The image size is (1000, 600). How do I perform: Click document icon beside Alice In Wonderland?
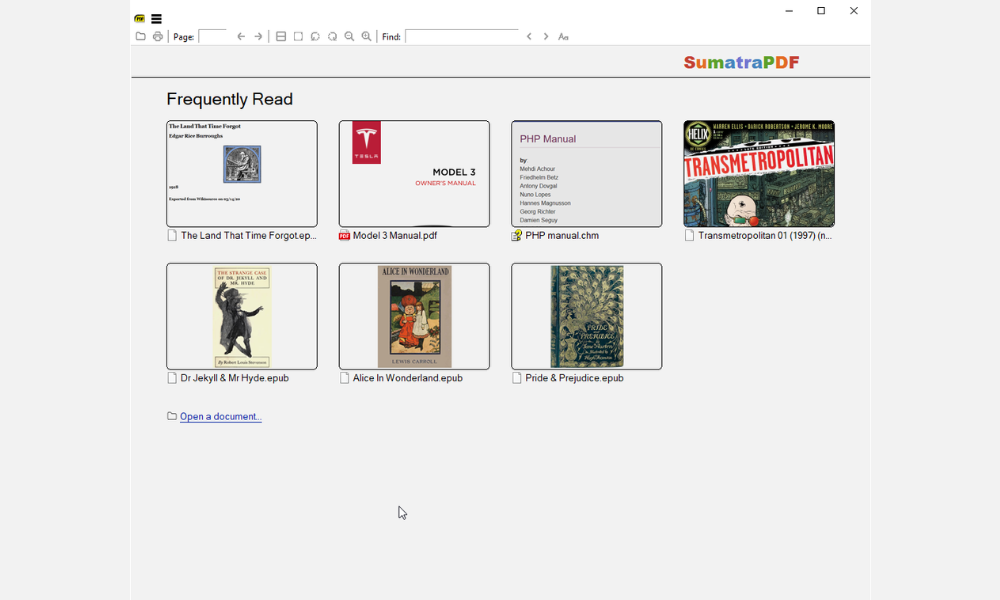click(344, 378)
